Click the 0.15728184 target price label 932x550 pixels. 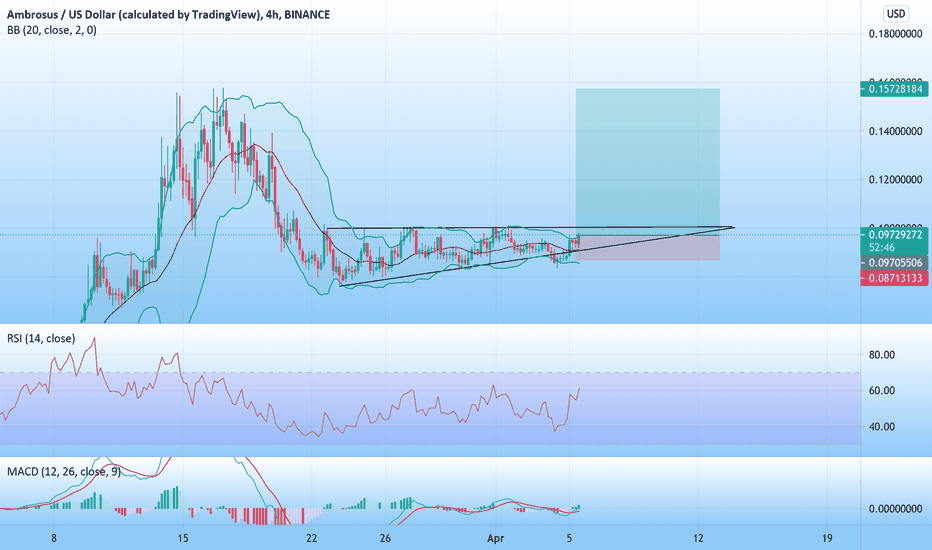coord(894,89)
